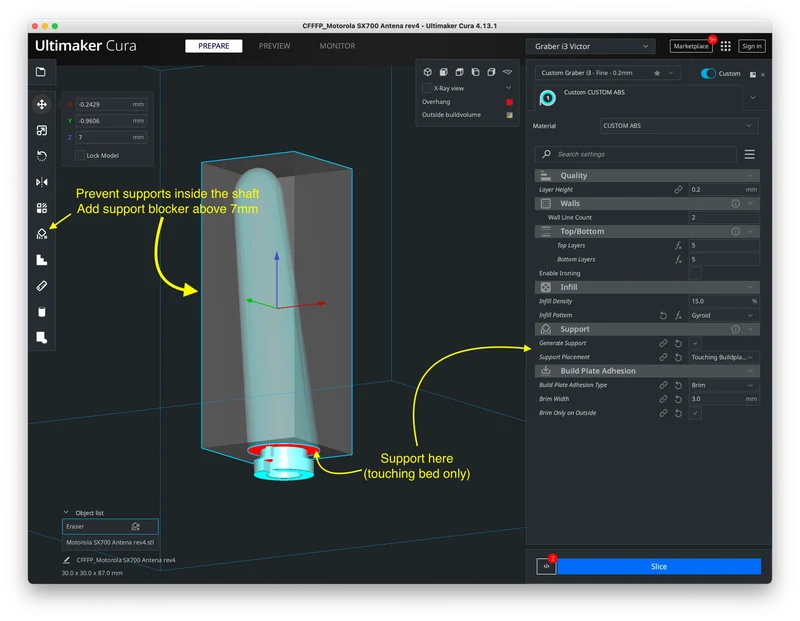Collapse Quality section
The image size is (800, 621).
(x=647, y=176)
